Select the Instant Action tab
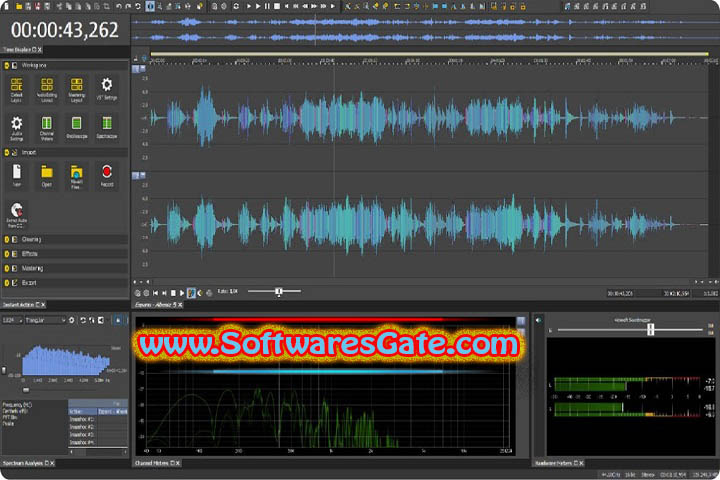This screenshot has width=720, height=480. tap(23, 305)
